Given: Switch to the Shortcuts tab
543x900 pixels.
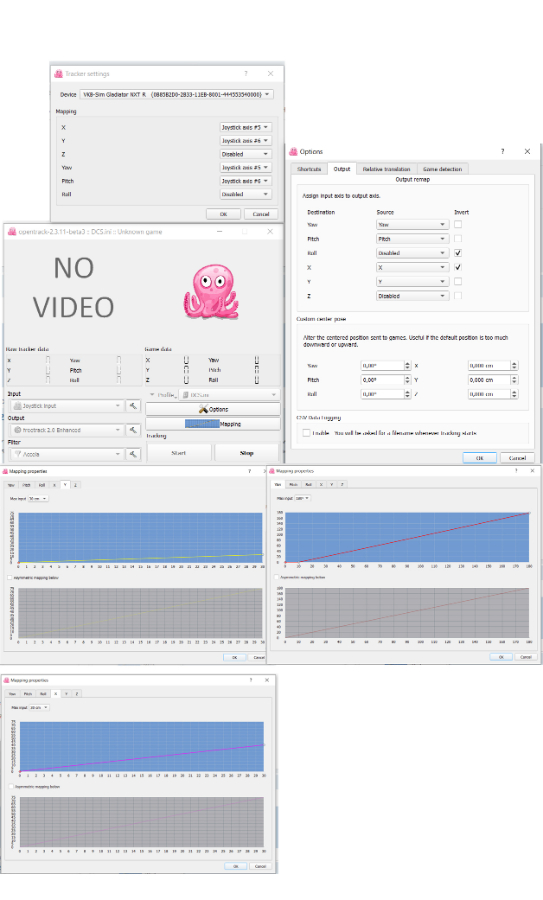Looking at the screenshot, I should click(309, 169).
